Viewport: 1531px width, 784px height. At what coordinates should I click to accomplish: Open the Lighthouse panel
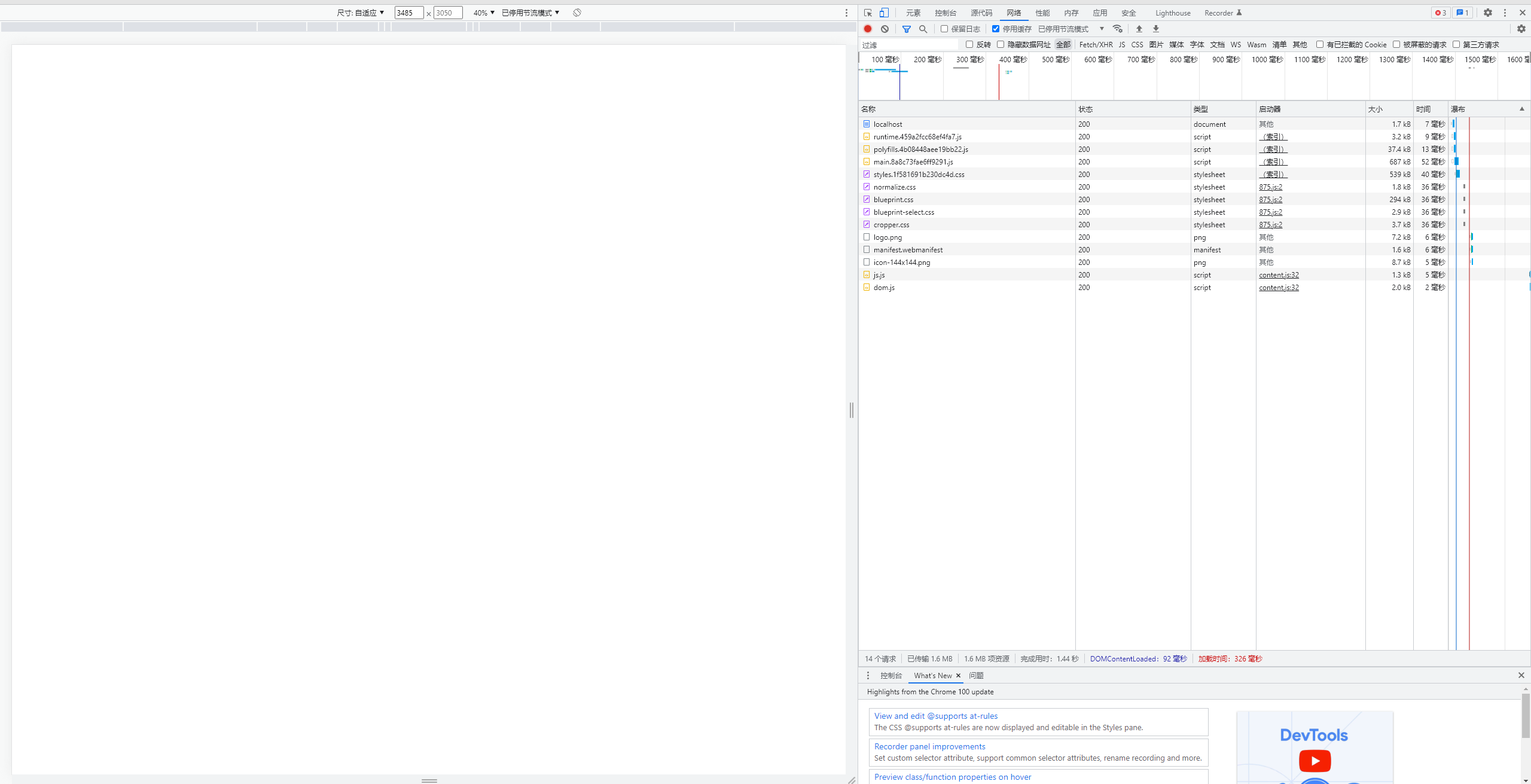coord(1172,13)
